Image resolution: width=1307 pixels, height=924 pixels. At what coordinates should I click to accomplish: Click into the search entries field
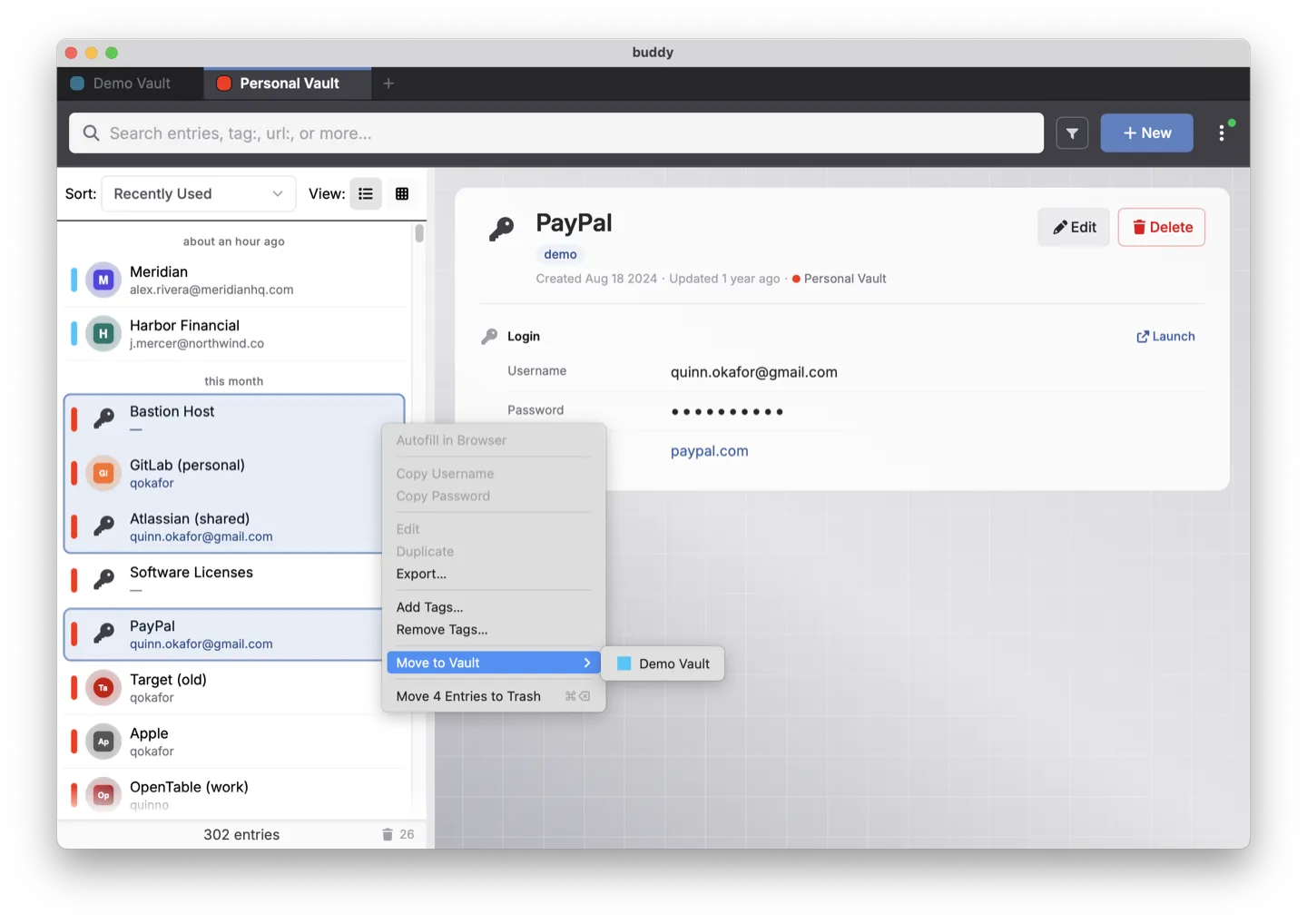point(556,133)
